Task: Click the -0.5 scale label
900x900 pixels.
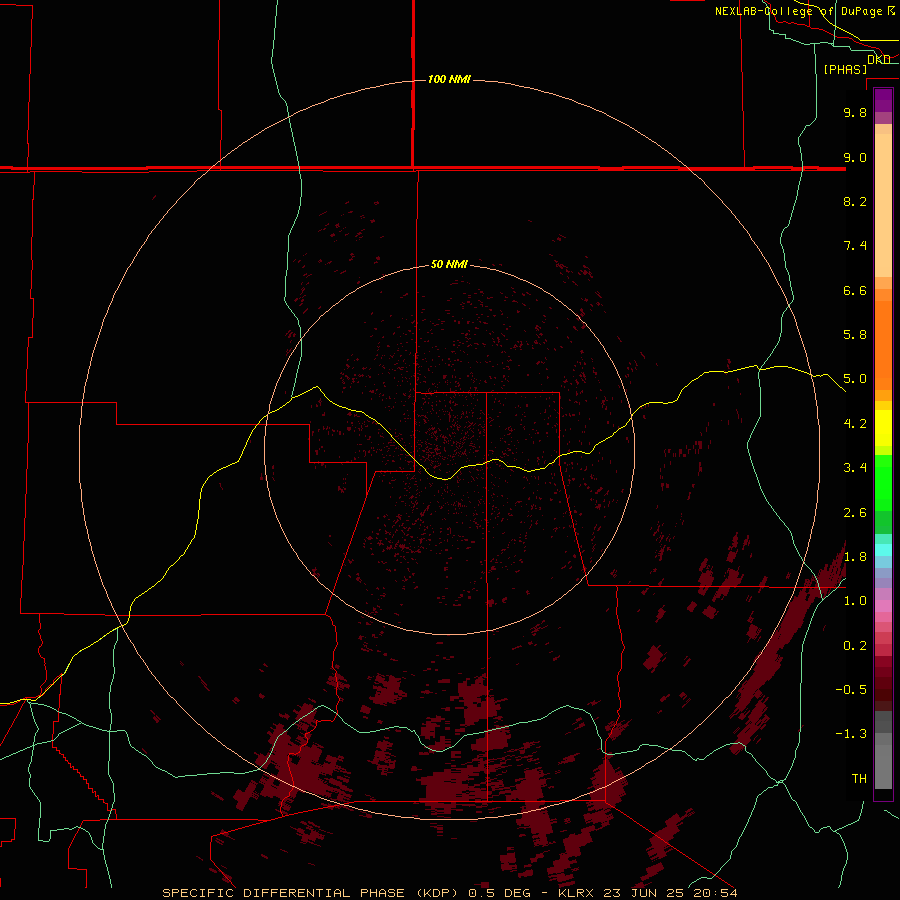Action: (851, 690)
